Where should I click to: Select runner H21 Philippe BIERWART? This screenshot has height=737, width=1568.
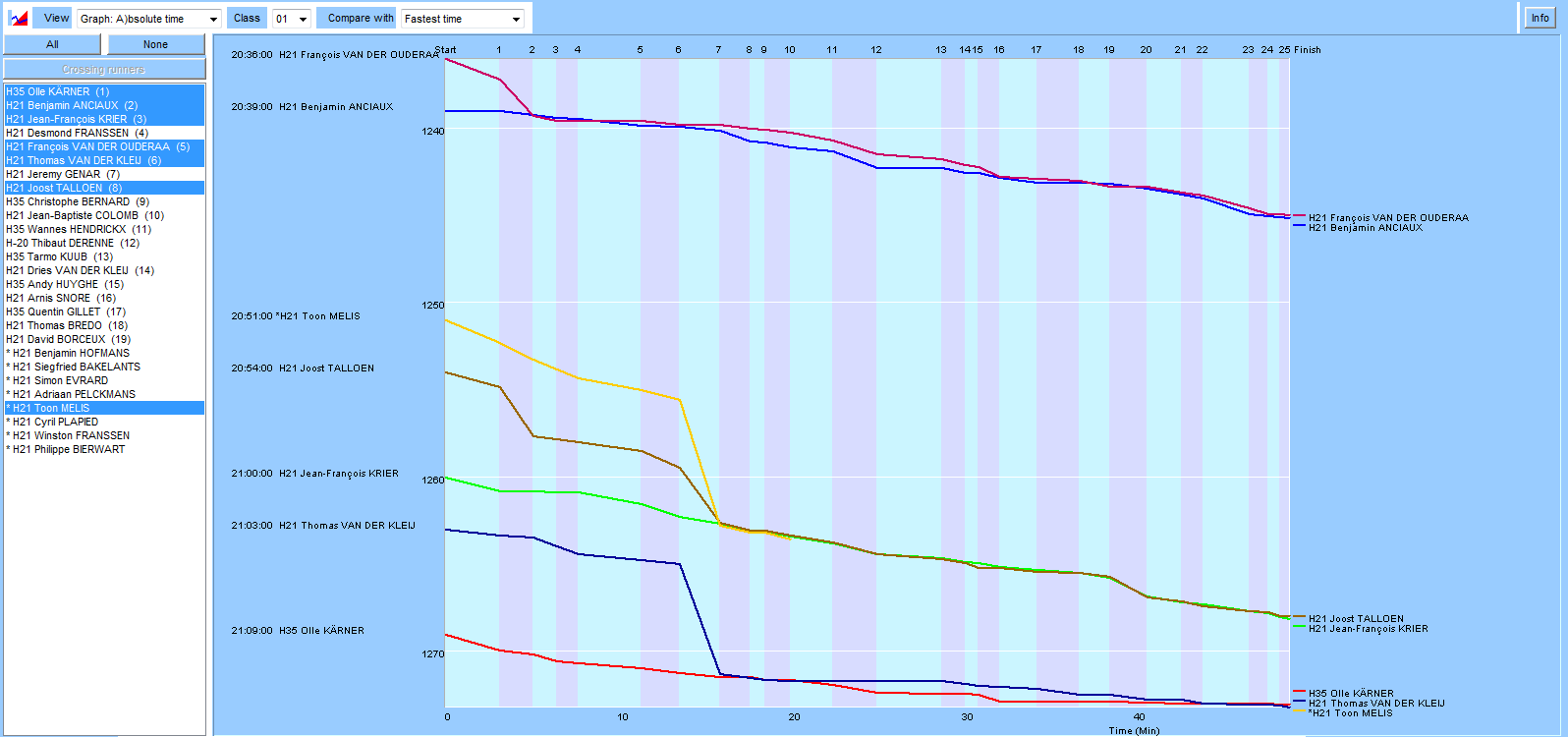pos(104,449)
